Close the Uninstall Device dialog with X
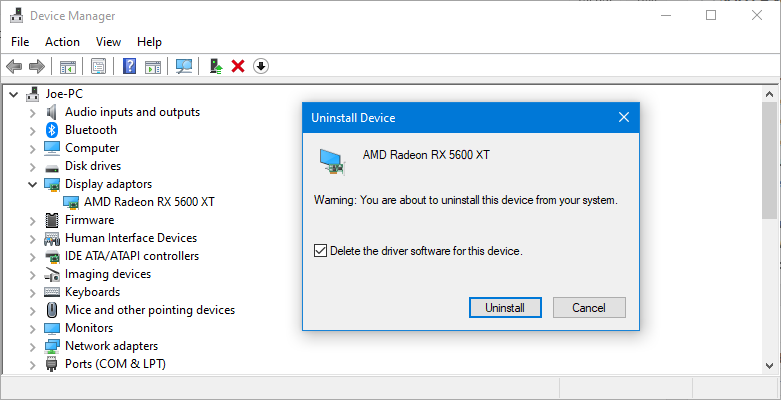 tap(624, 118)
